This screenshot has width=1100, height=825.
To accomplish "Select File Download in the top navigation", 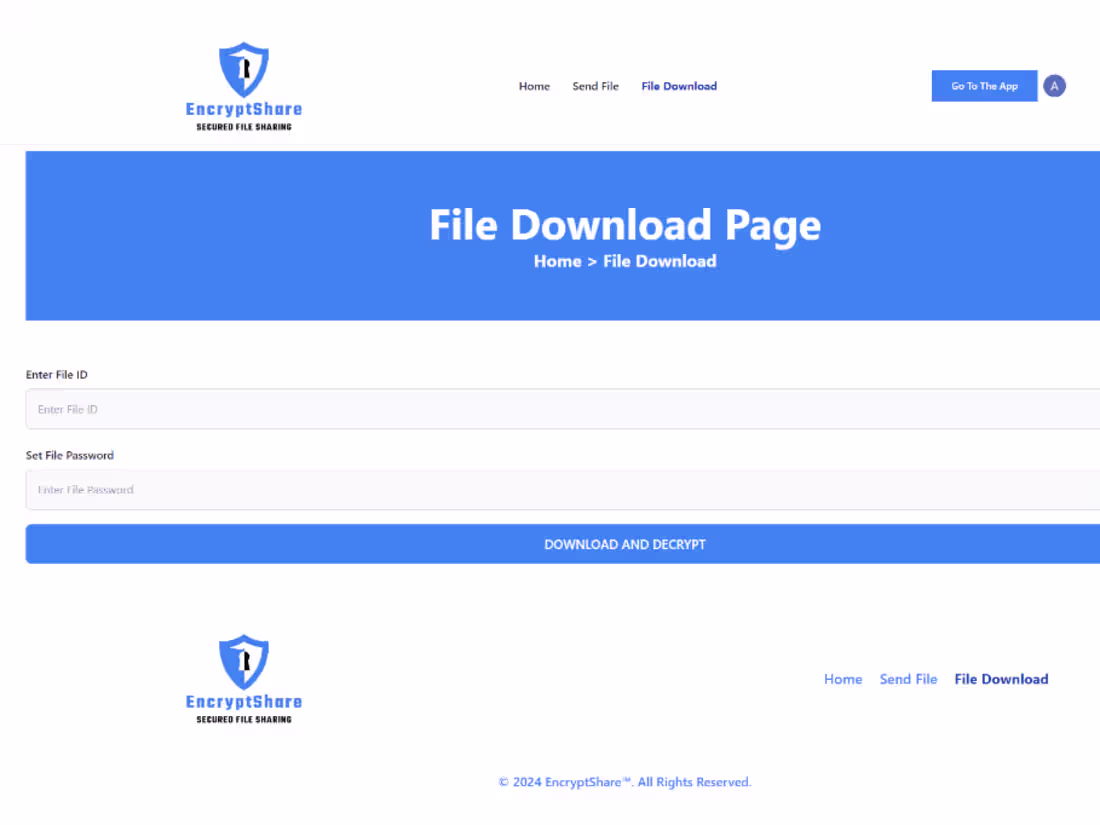I will pyautogui.click(x=679, y=86).
